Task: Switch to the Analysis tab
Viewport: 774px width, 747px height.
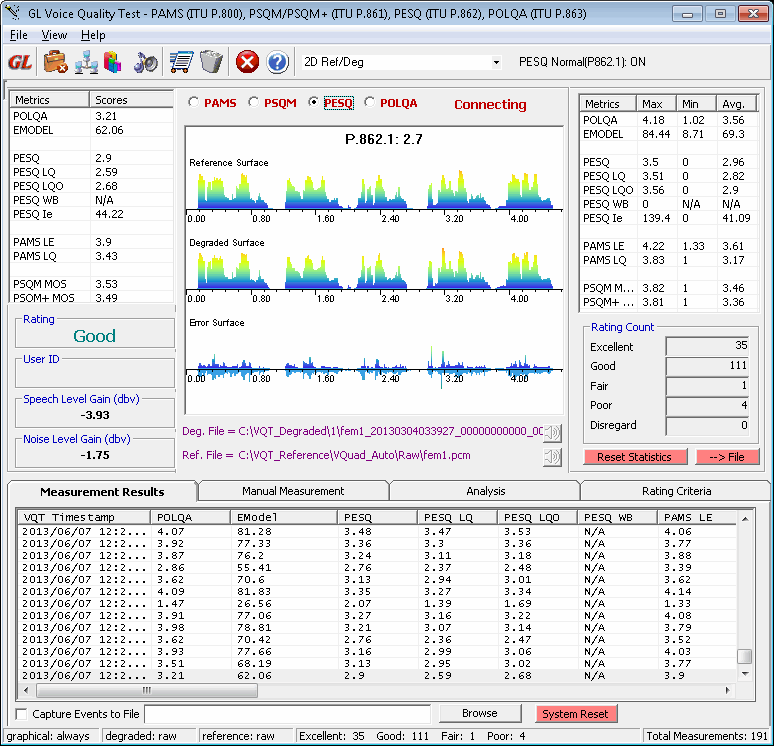Action: pyautogui.click(x=486, y=491)
